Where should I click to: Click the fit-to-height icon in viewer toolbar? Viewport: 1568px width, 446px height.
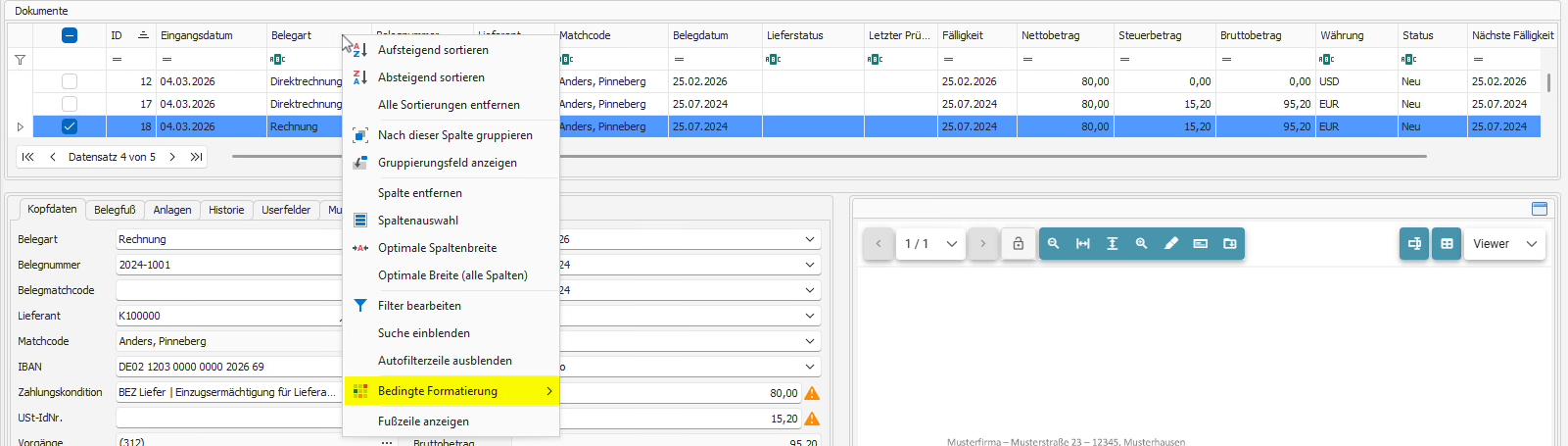[x=1112, y=244]
